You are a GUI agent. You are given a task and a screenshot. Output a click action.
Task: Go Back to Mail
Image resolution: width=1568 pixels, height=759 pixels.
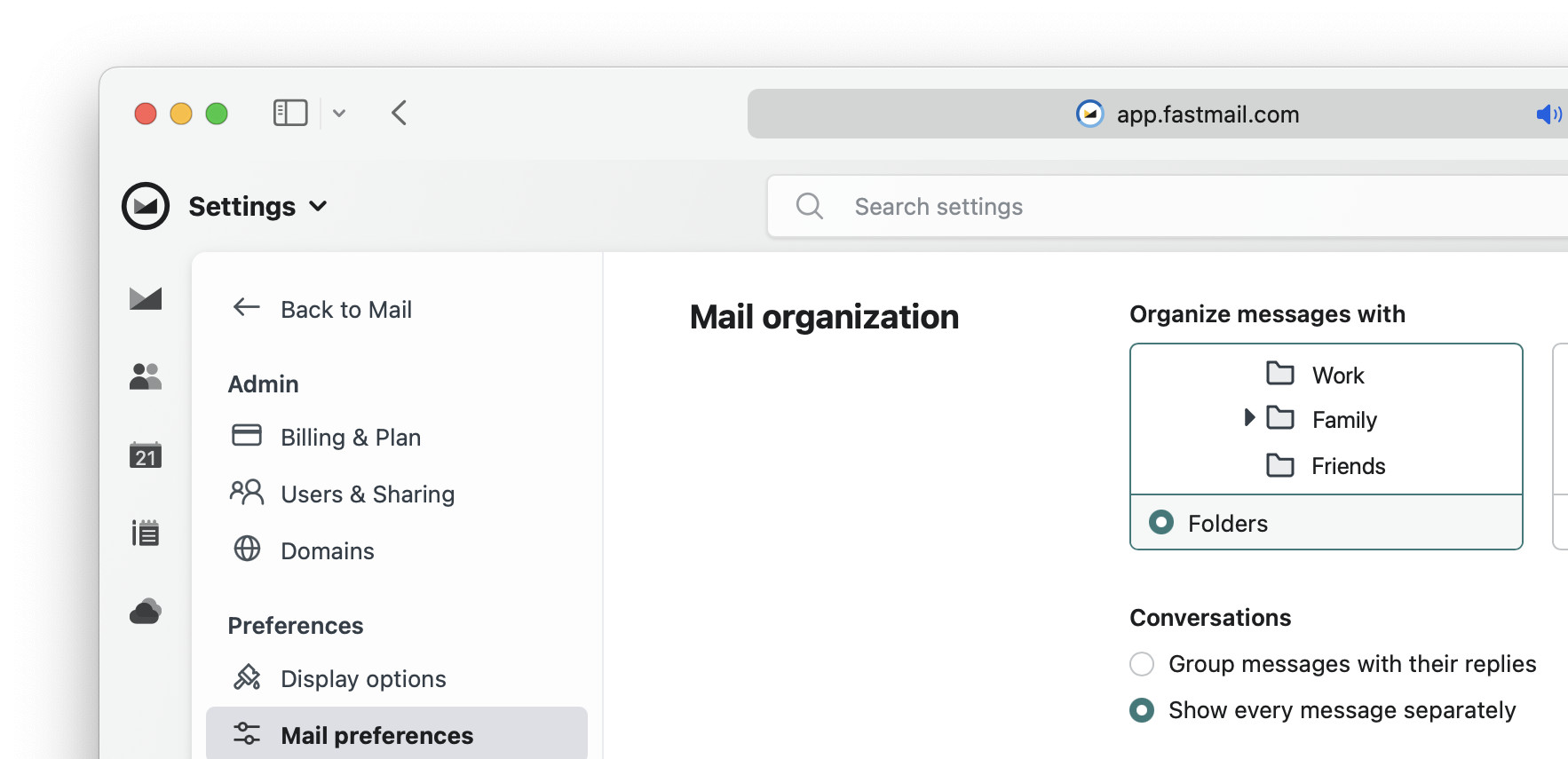346,309
